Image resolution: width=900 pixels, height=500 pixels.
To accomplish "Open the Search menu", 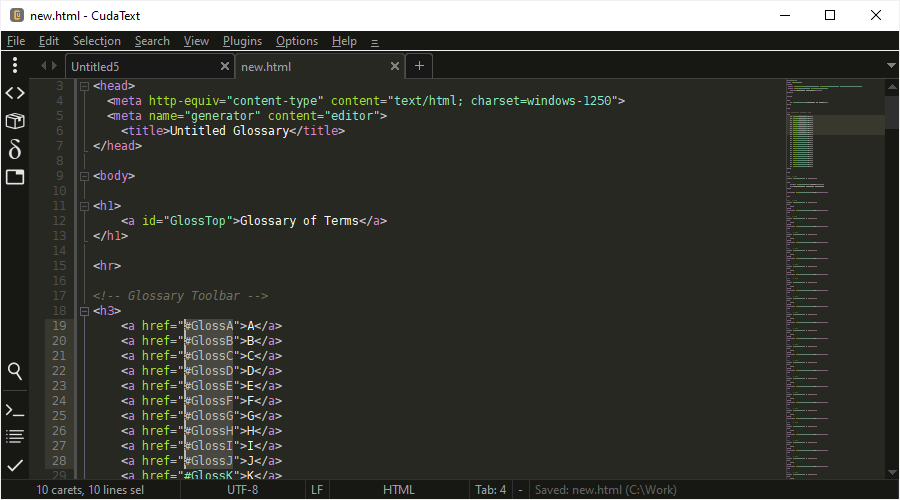I will (152, 41).
